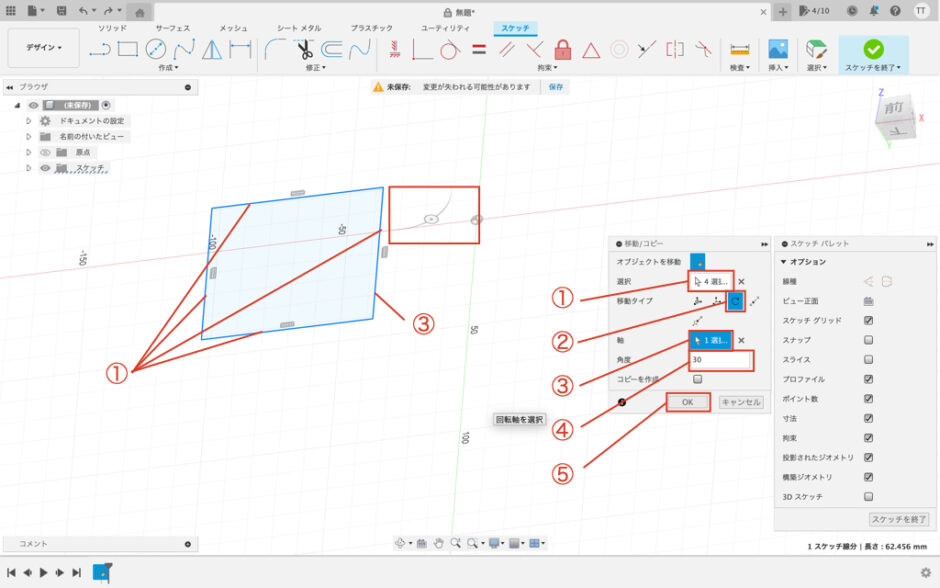Click the insert image icon
The width and height of the screenshot is (940, 588).
pos(778,49)
